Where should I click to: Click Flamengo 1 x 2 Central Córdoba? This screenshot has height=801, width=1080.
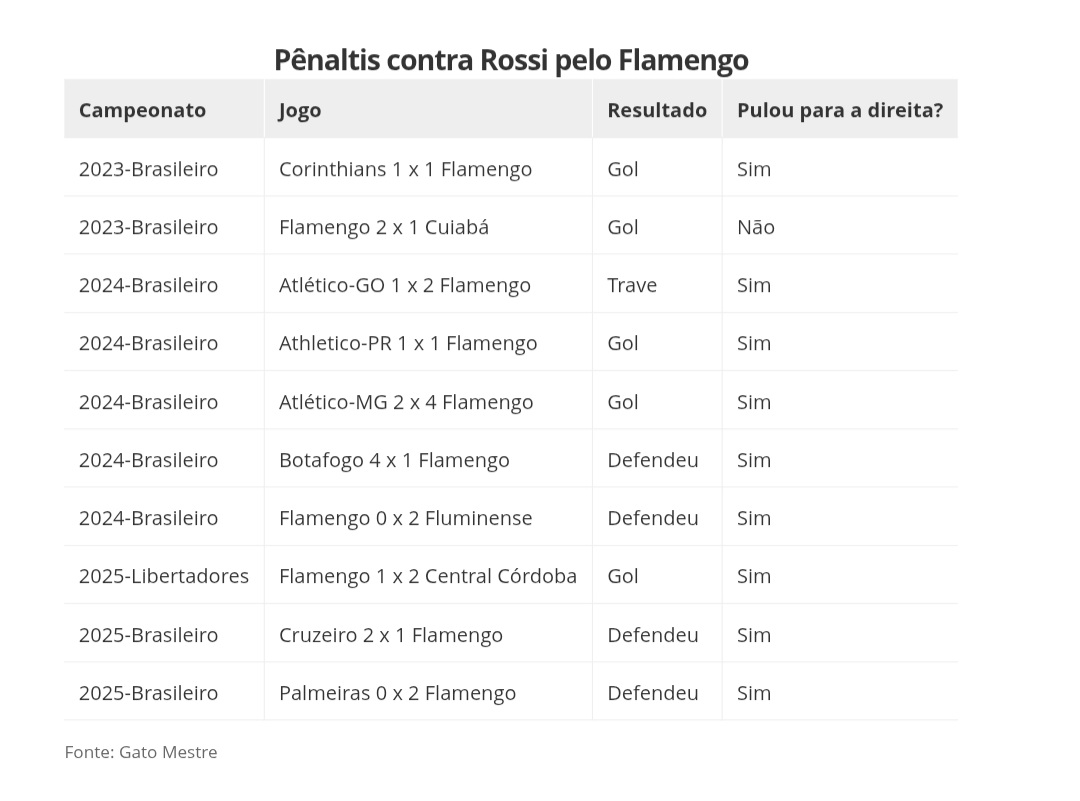(x=428, y=575)
